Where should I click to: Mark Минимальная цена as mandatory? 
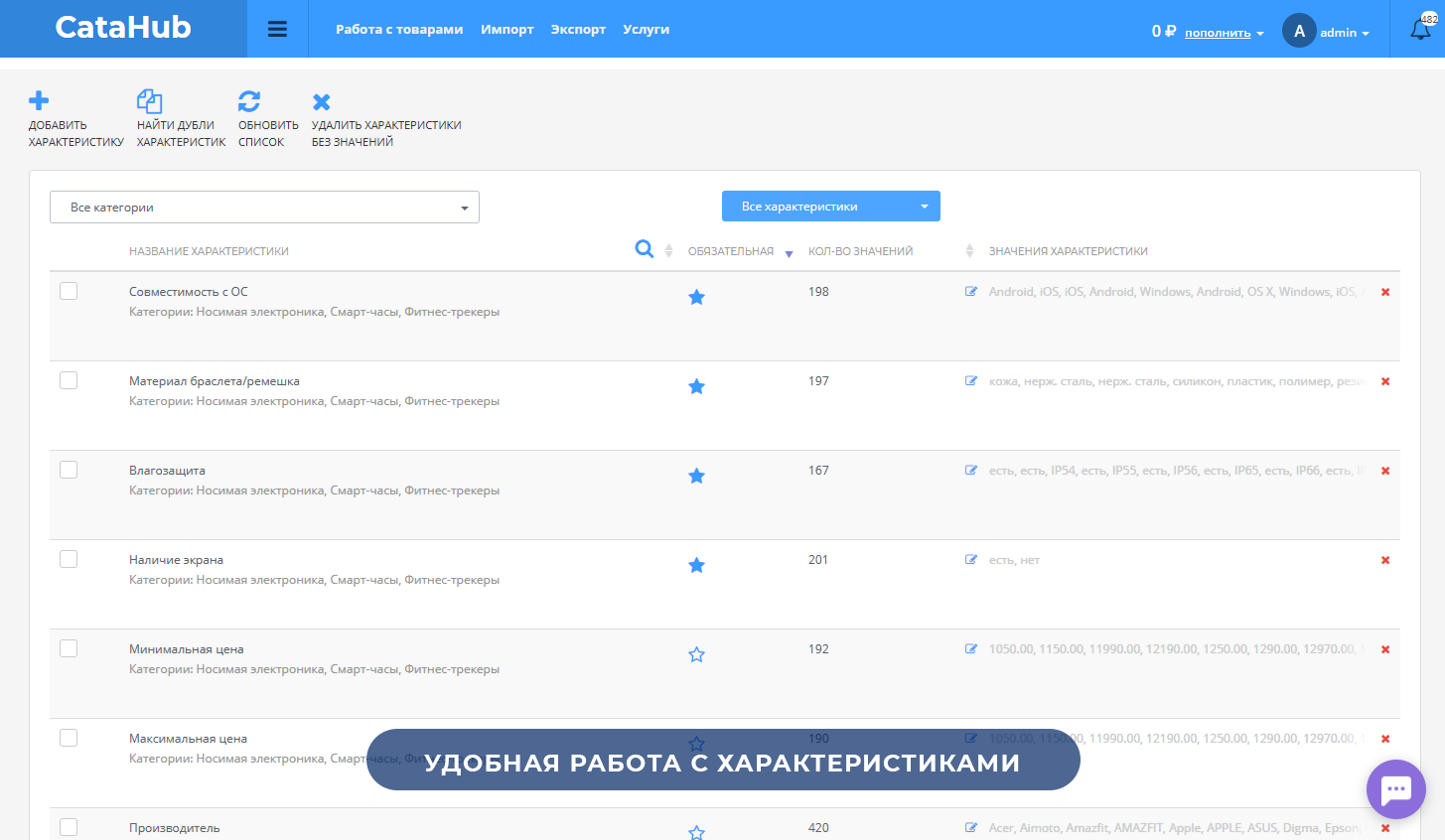click(696, 654)
